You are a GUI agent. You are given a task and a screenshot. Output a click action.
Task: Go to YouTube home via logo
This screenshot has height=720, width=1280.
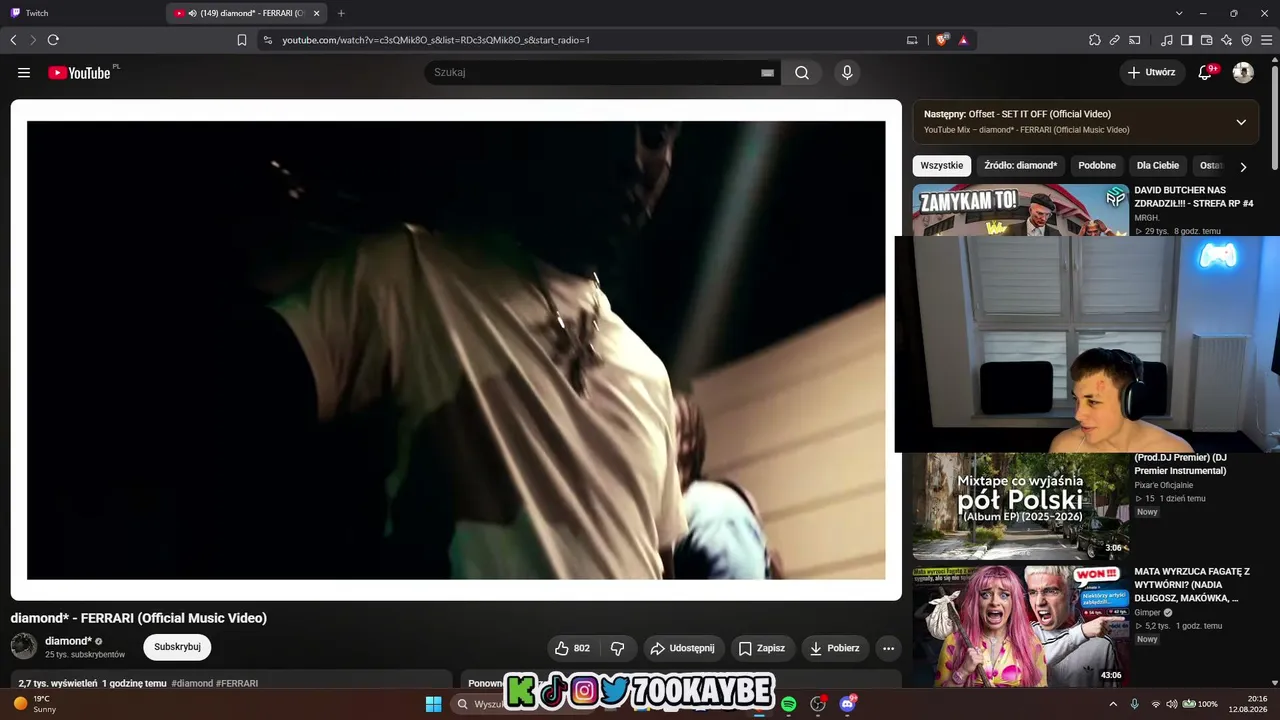pos(80,73)
